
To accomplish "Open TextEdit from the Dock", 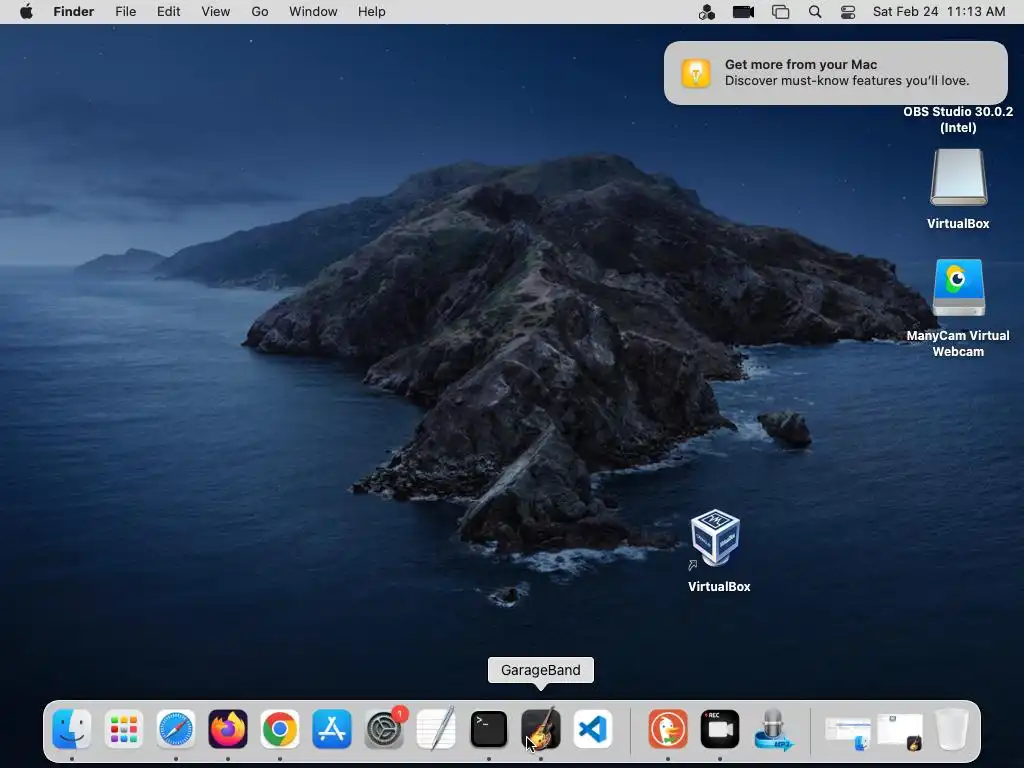I will (436, 729).
